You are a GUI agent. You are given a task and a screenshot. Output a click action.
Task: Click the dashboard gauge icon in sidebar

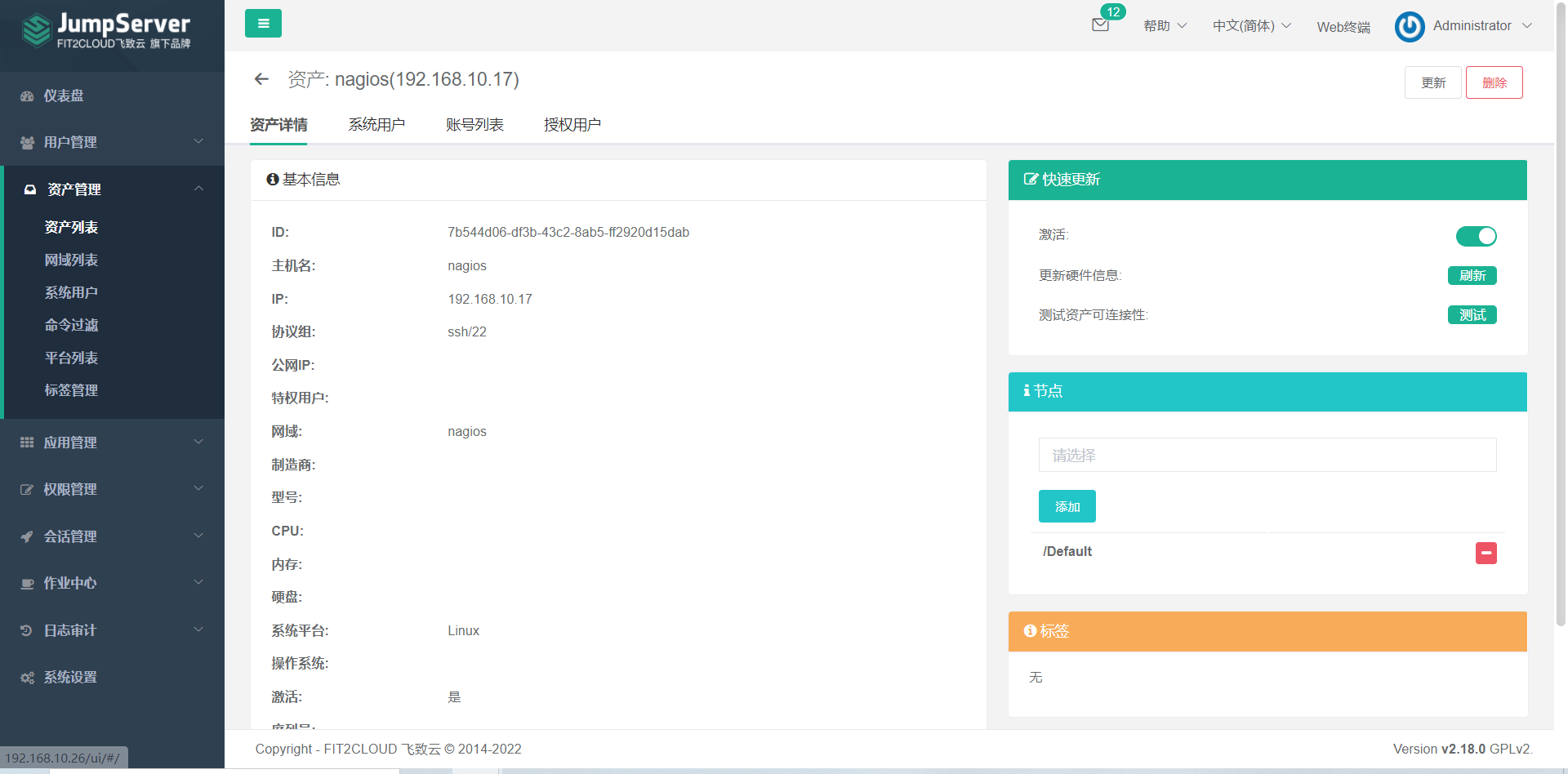27,96
